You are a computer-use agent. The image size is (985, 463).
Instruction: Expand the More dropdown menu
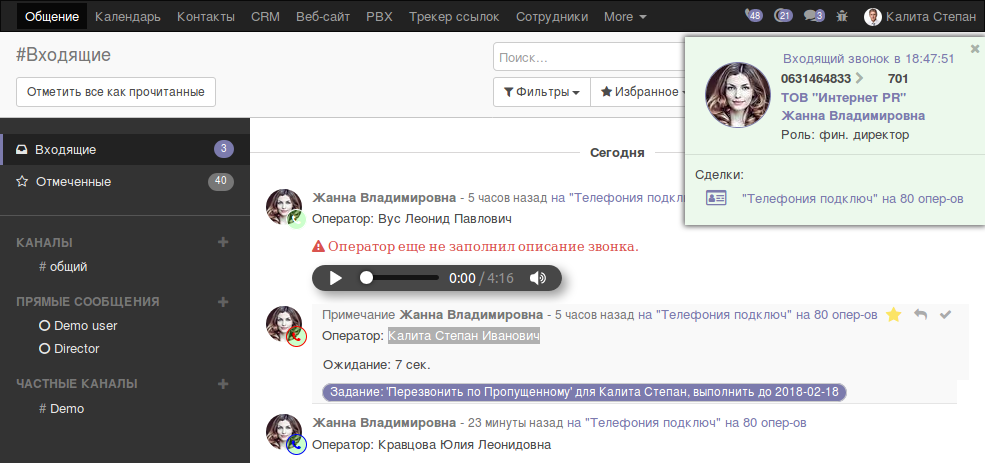[625, 16]
